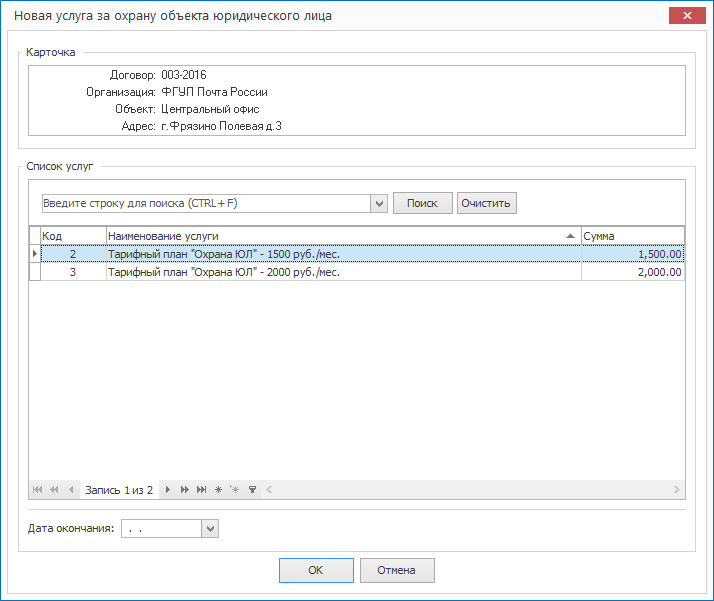The height and width of the screenshot is (601, 714).
Task: Sort by the Код column header
Action: click(x=73, y=236)
